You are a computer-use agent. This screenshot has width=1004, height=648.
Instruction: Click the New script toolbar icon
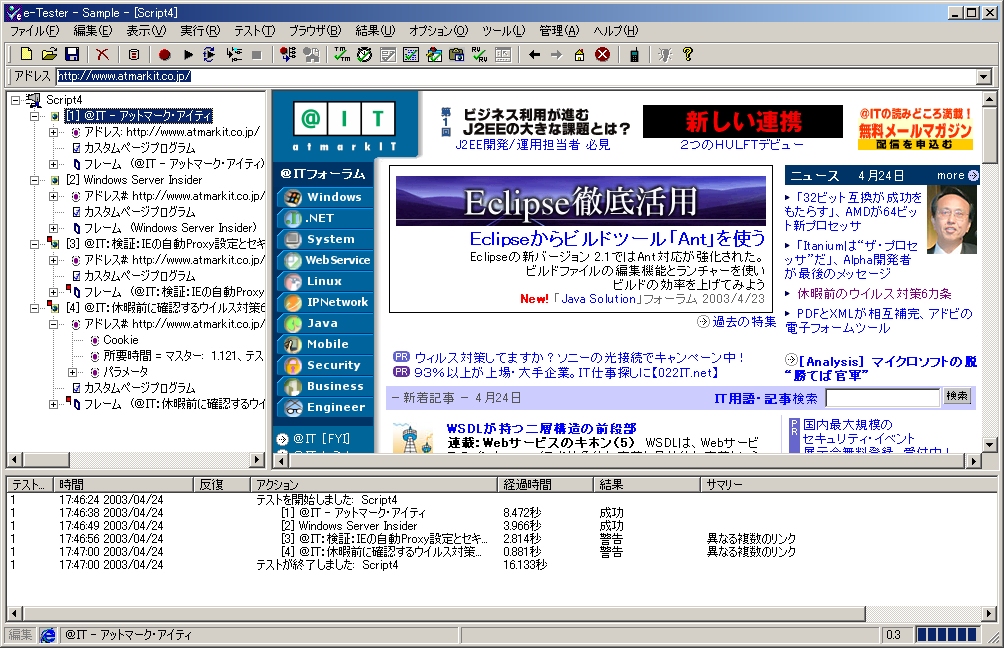pyautogui.click(x=26, y=54)
